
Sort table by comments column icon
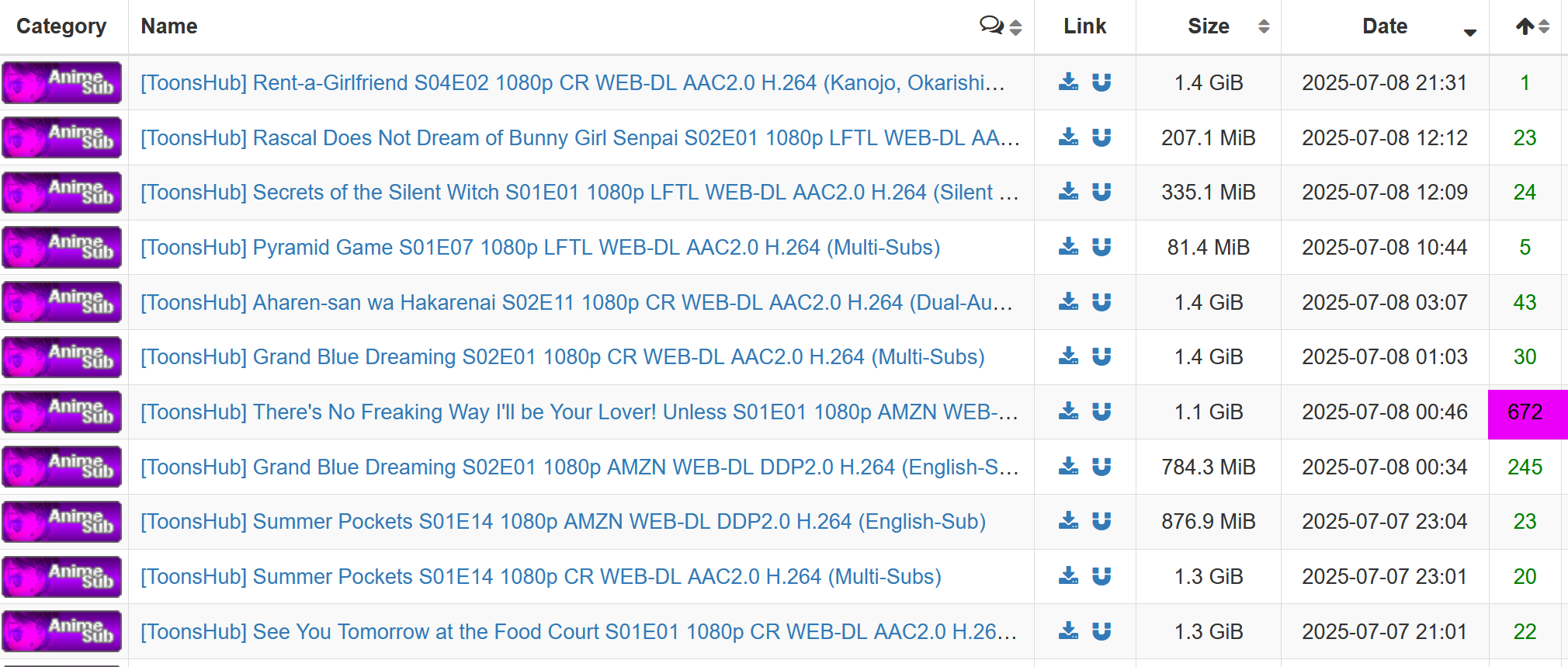(x=1001, y=26)
